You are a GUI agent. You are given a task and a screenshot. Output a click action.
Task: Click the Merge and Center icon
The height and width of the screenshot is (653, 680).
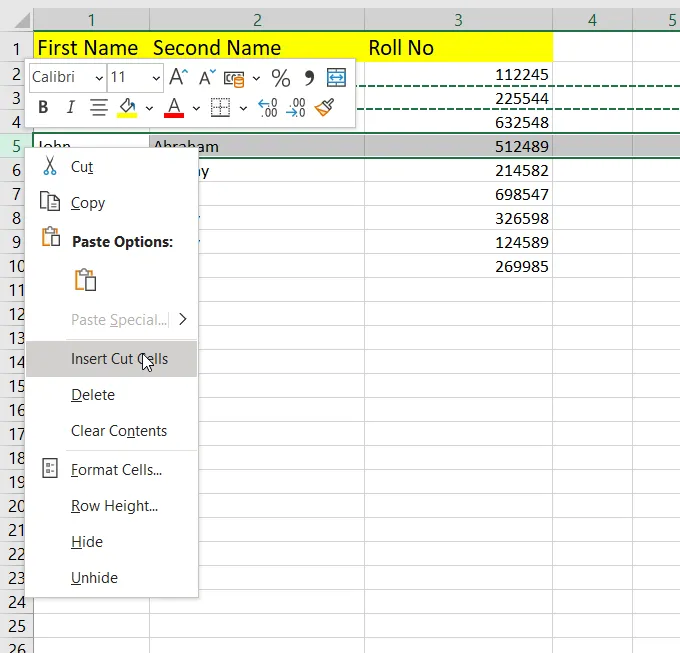(336, 77)
